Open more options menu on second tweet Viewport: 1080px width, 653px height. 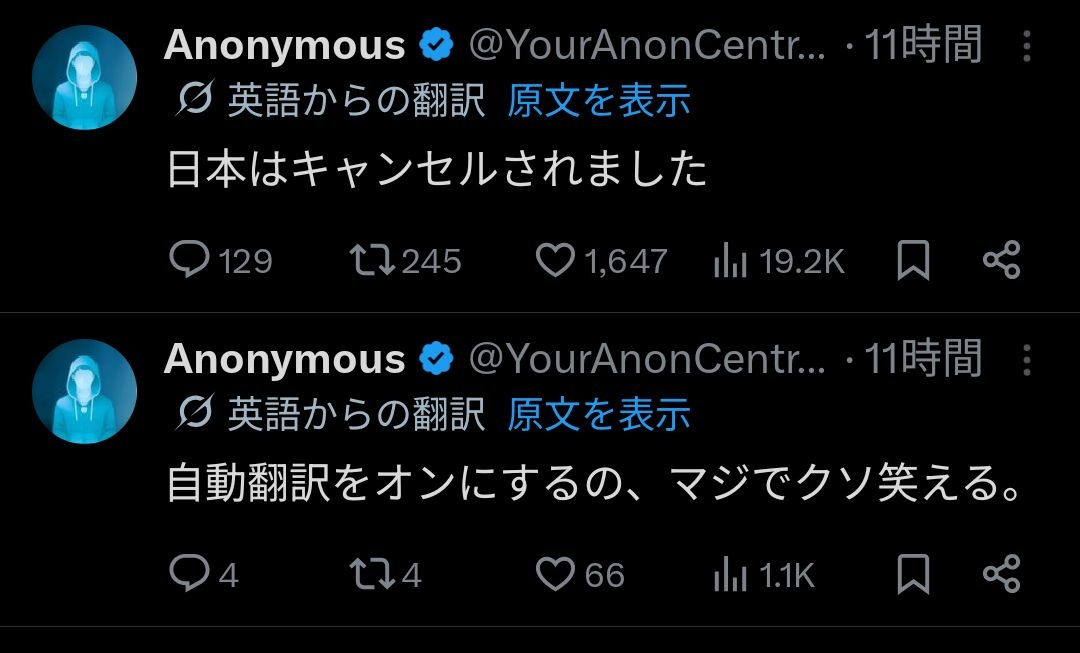pos(1026,360)
